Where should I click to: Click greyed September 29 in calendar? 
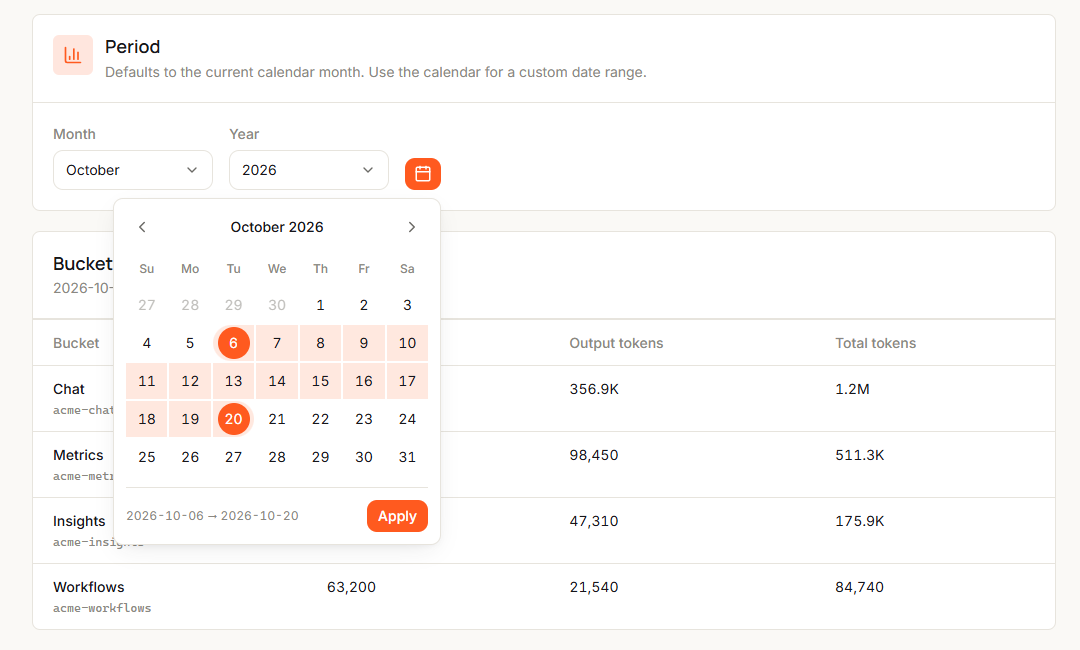[x=233, y=305]
